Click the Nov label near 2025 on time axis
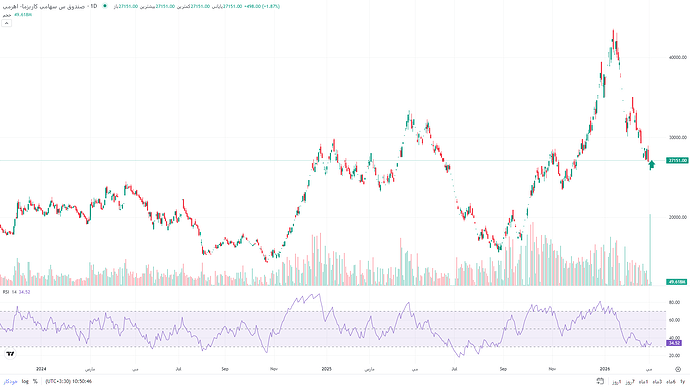The height and width of the screenshot is (388, 690). tap(273, 369)
